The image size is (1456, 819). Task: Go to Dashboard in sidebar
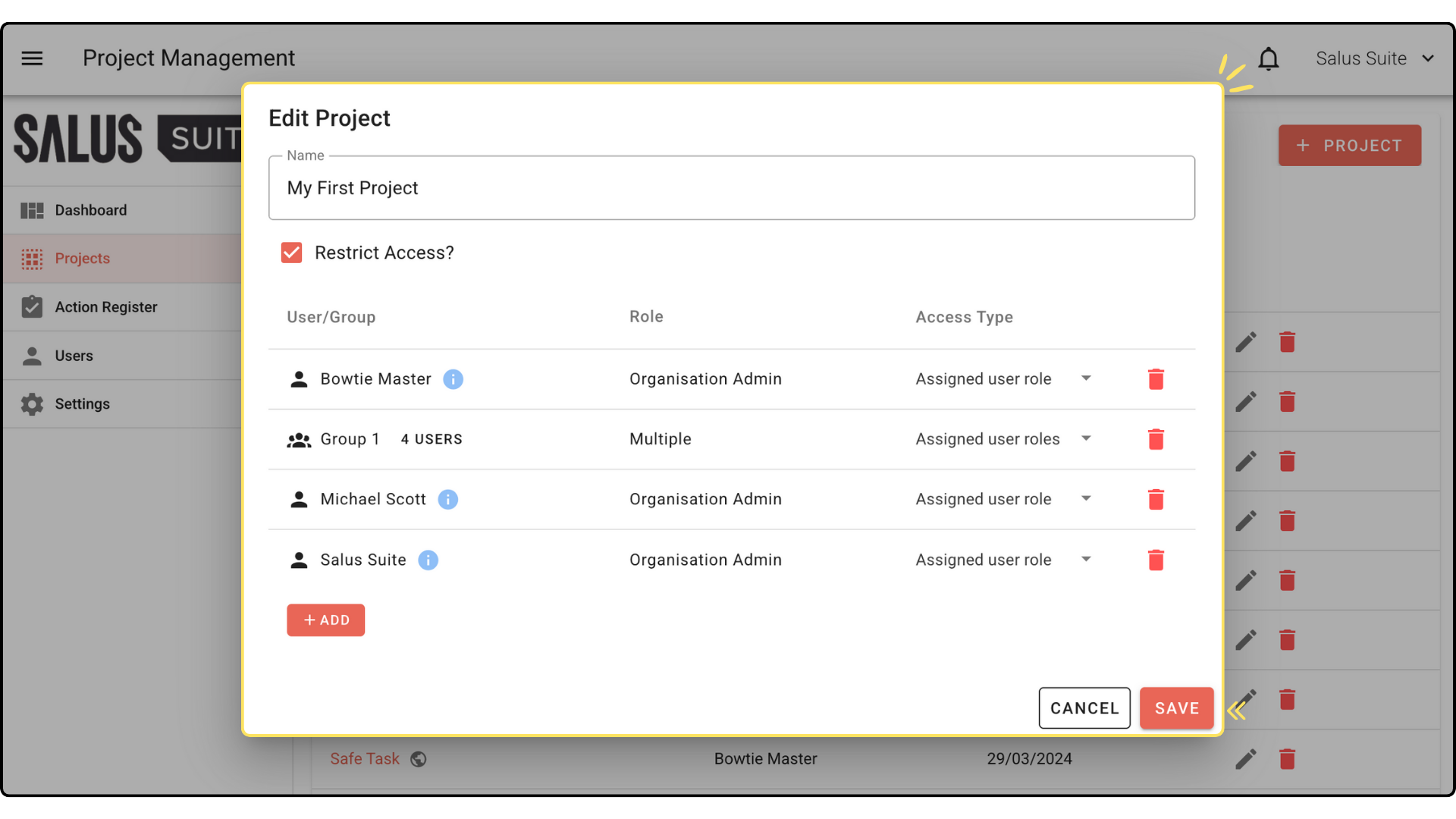click(91, 210)
